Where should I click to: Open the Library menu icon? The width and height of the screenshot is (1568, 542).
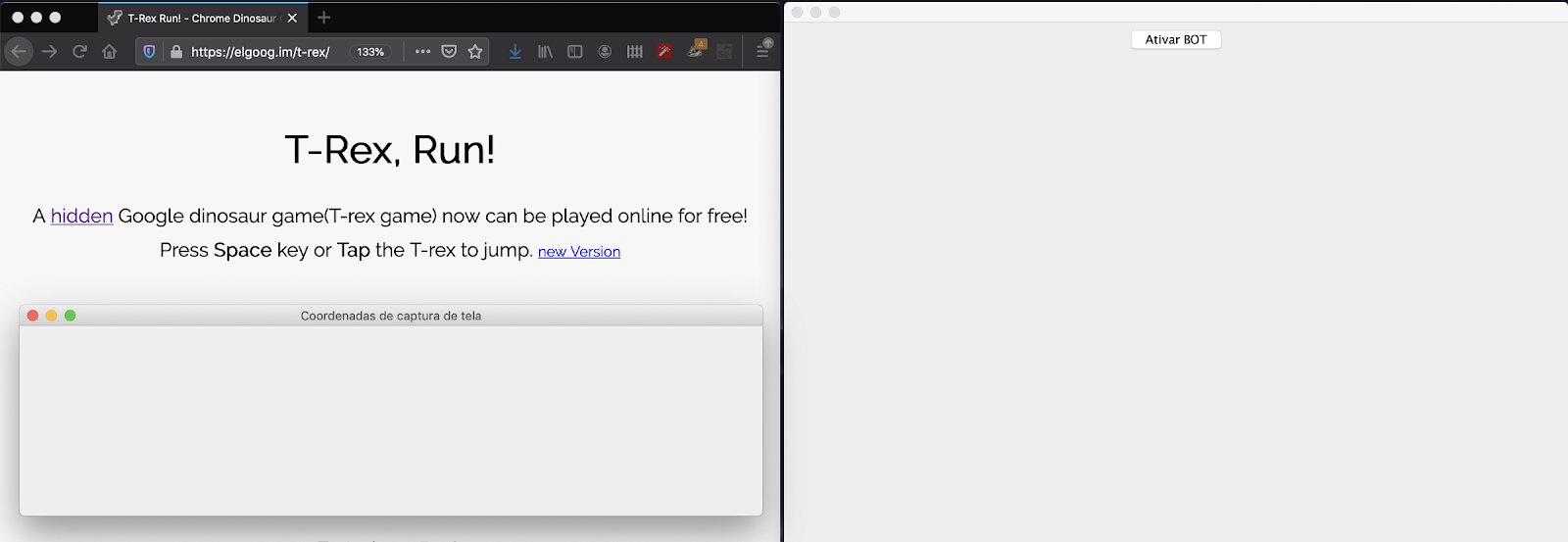click(x=545, y=51)
